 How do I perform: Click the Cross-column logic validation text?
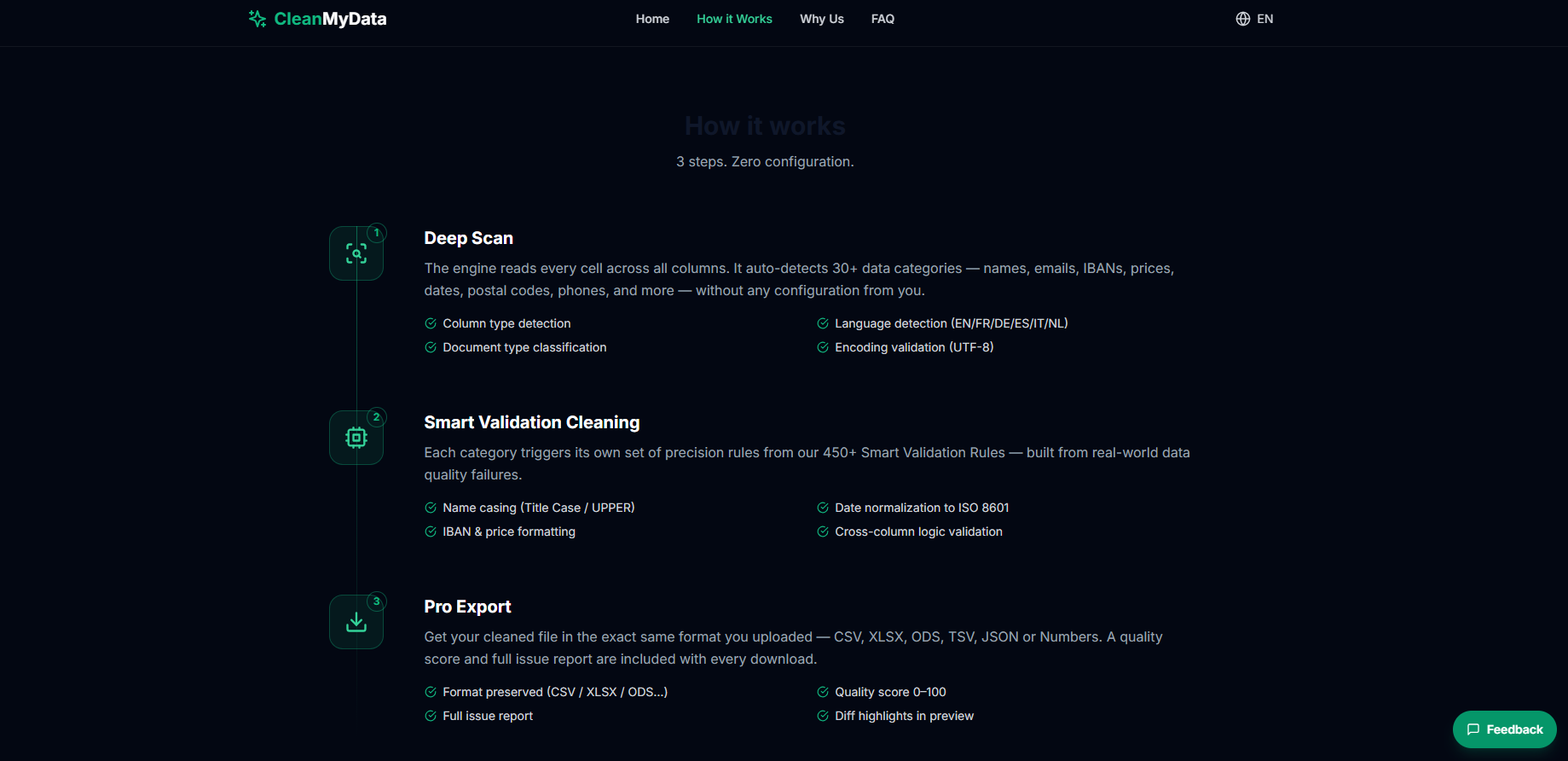[x=918, y=532]
